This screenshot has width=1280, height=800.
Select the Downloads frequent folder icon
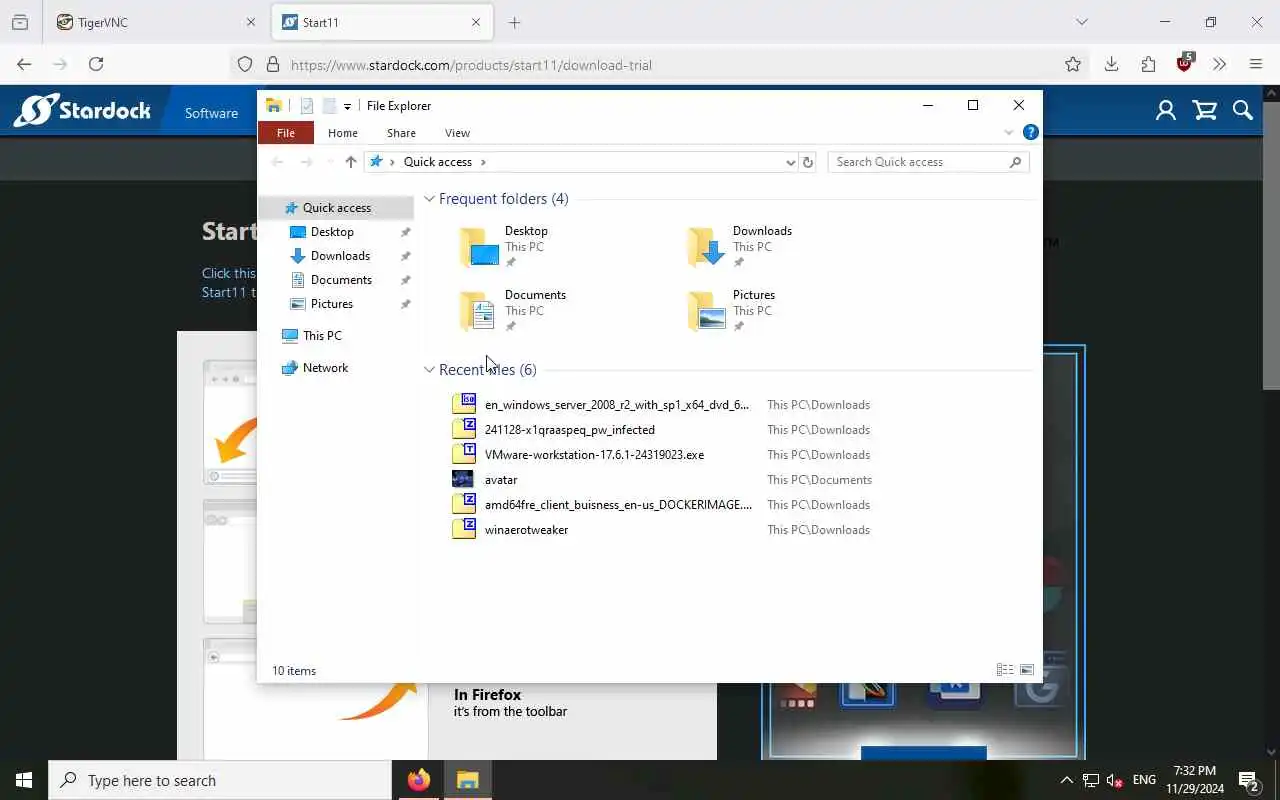(707, 247)
